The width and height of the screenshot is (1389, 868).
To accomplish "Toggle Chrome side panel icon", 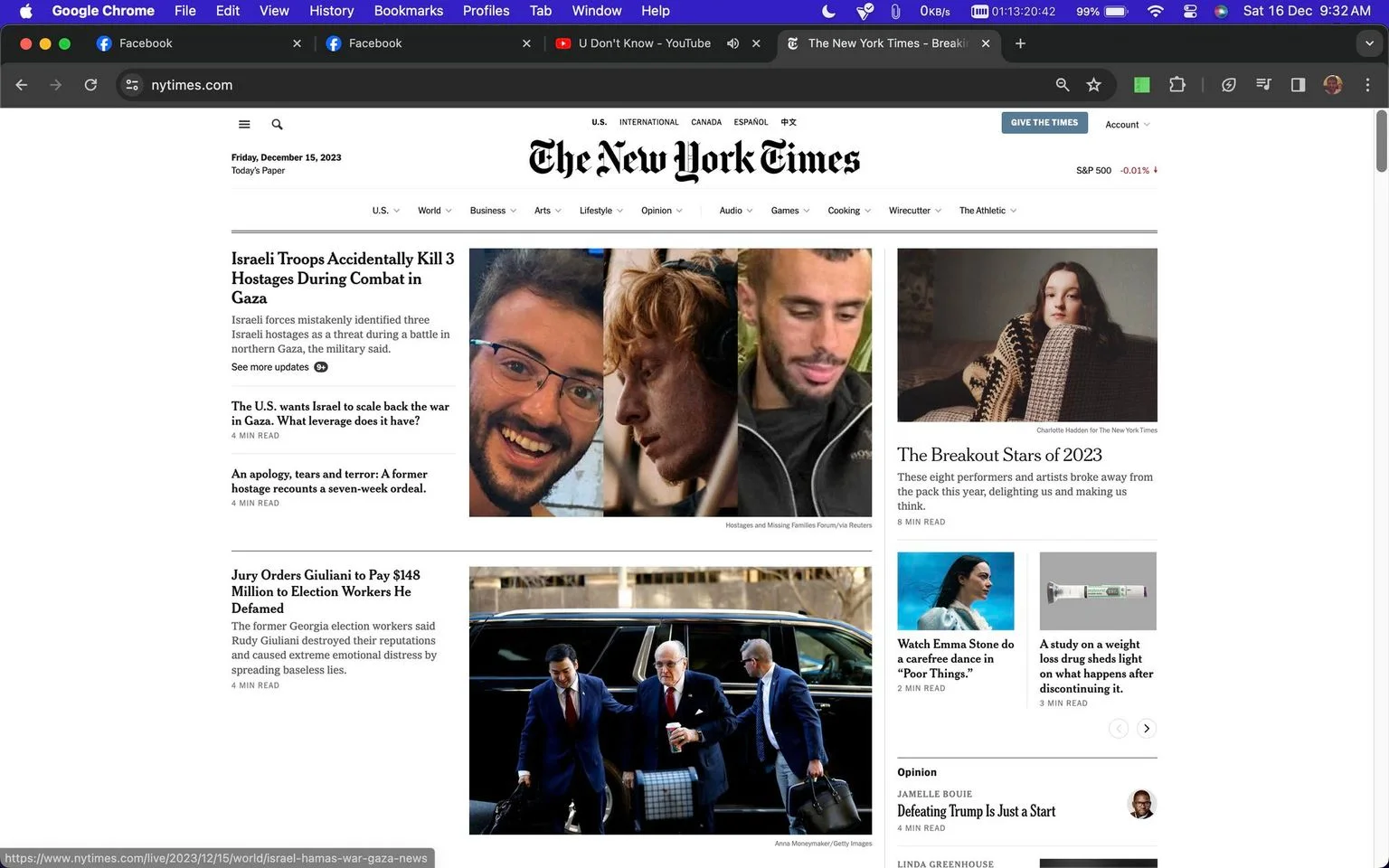I will pyautogui.click(x=1298, y=85).
